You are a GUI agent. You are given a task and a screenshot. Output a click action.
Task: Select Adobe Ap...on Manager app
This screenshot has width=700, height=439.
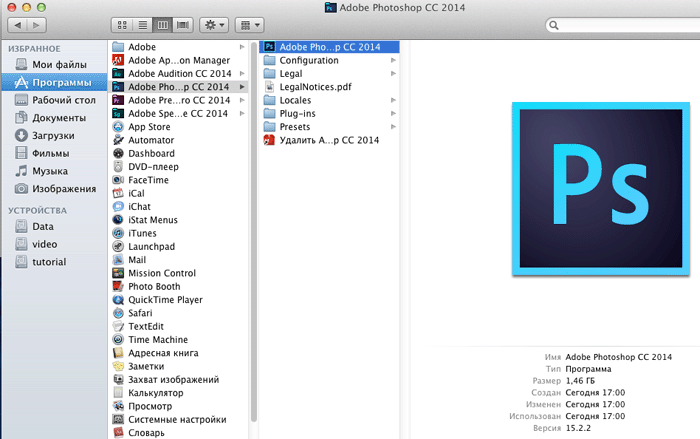[179, 60]
